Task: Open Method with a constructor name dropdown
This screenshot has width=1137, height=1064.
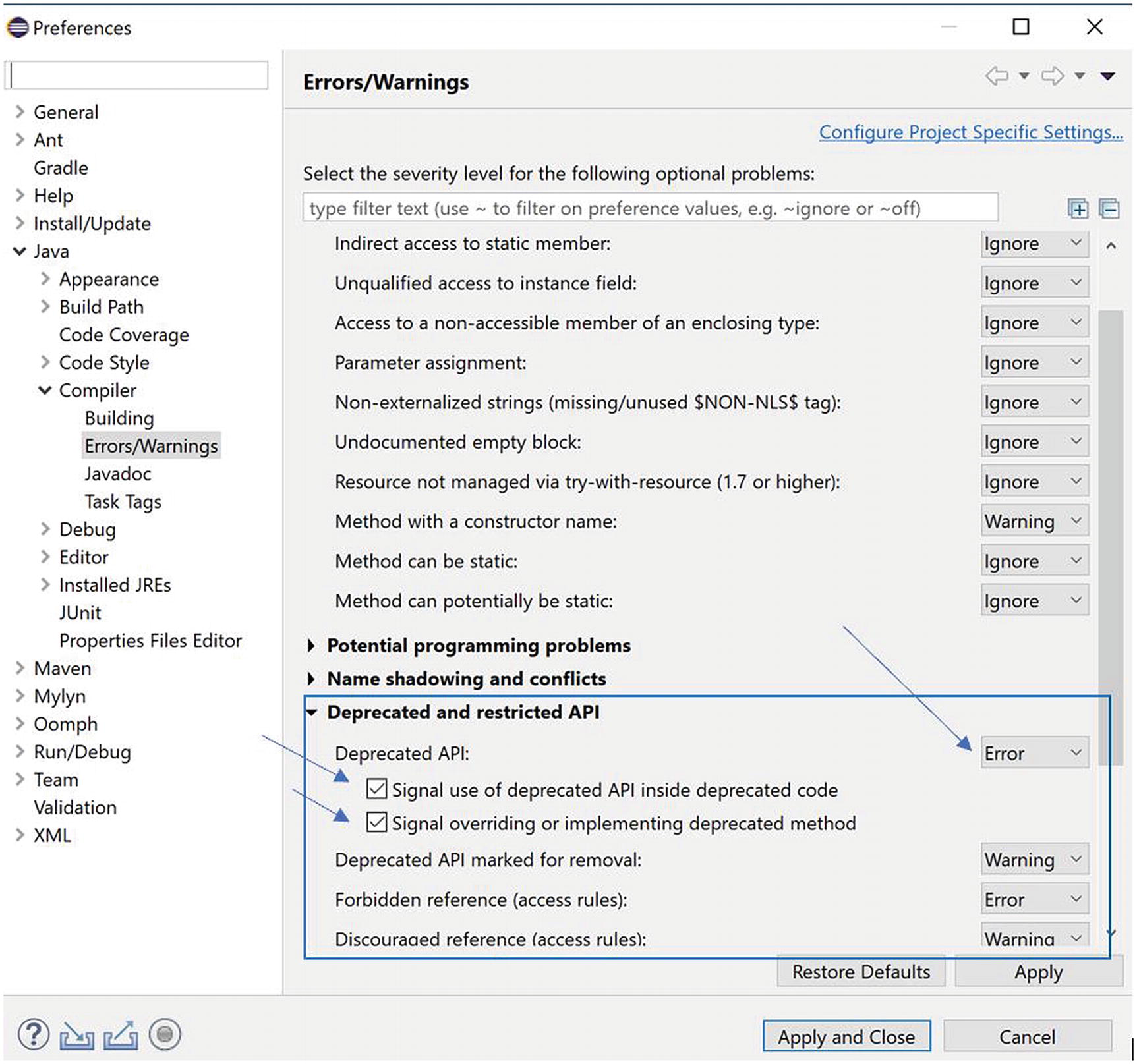Action: (x=1034, y=521)
